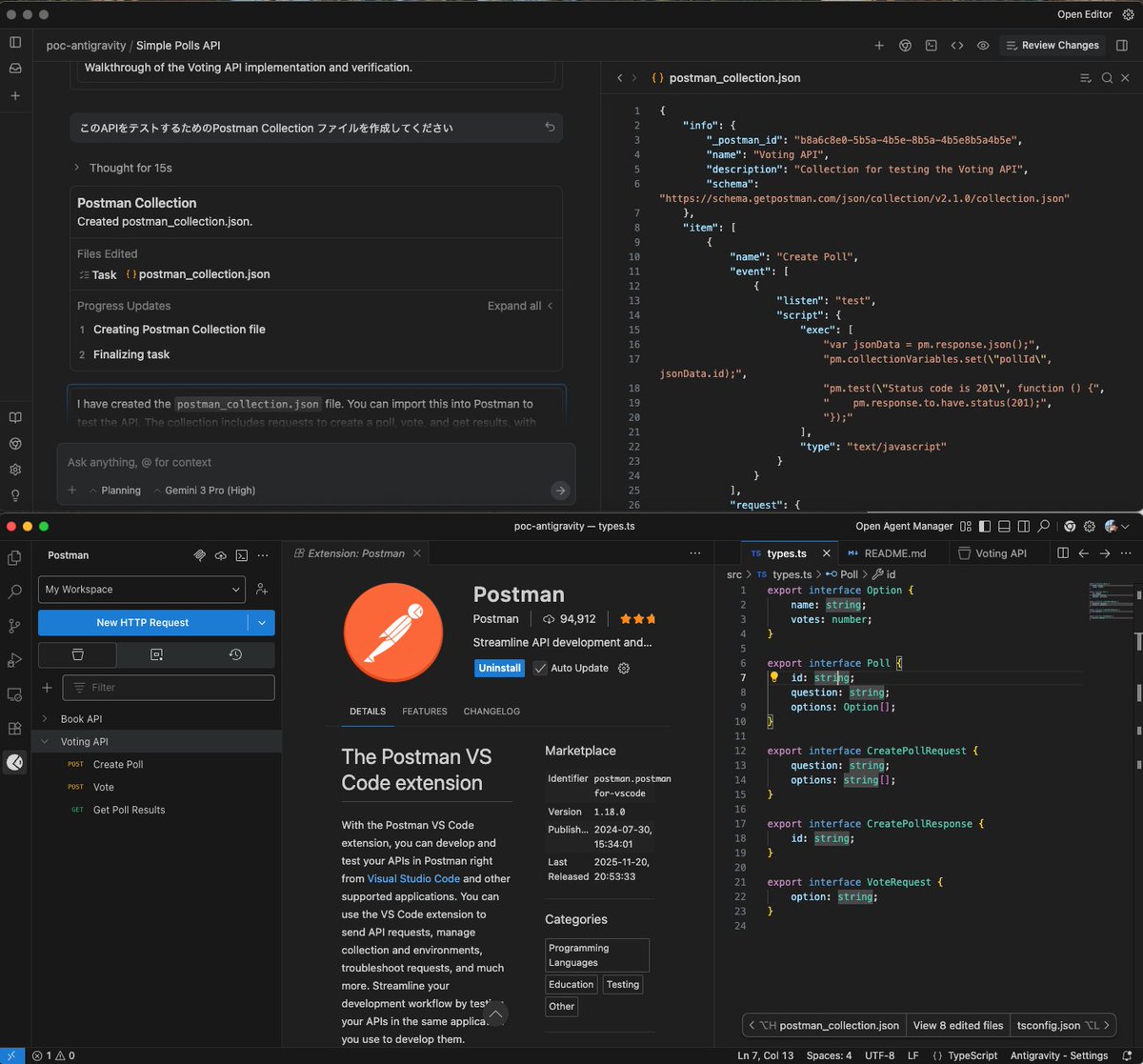Switch to History view in Postman sidebar

(x=235, y=654)
